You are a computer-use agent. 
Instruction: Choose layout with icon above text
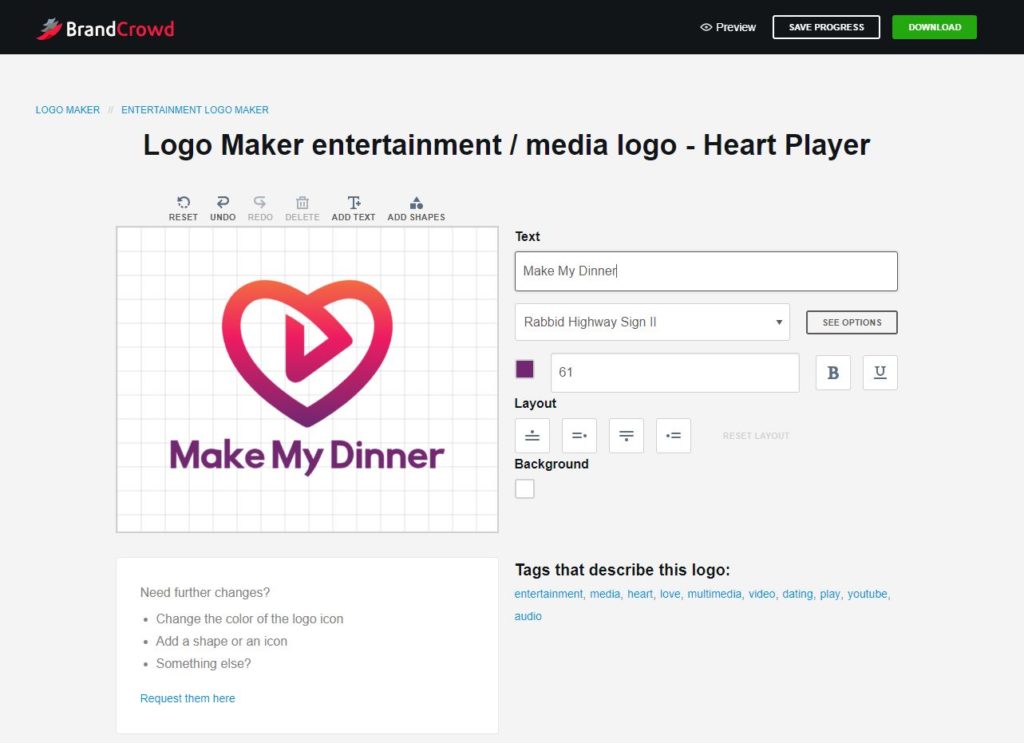pyautogui.click(x=532, y=435)
